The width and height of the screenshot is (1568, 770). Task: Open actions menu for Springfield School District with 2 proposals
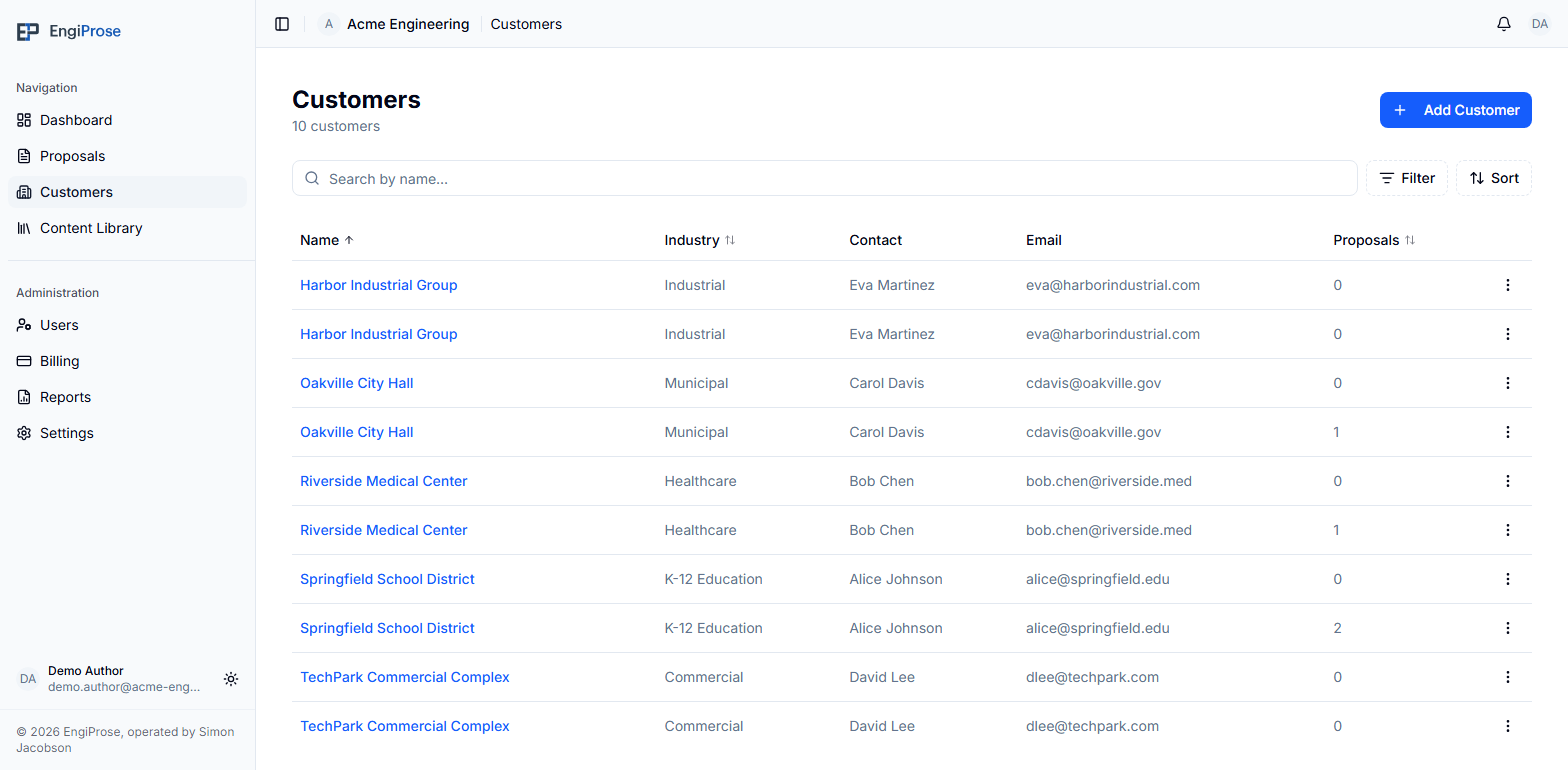point(1508,628)
